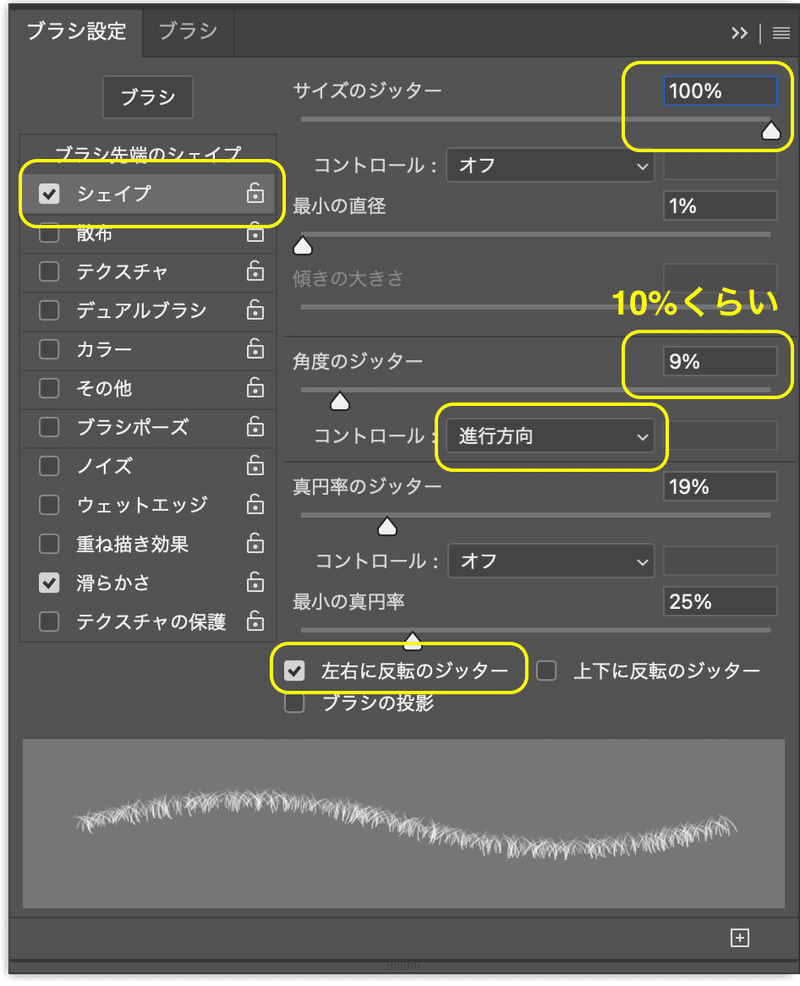Click the 角度のジッター 9% field
800x986 pixels.
(x=720, y=362)
